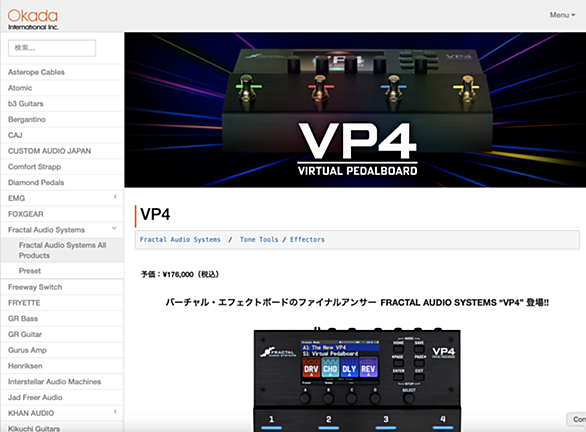Click Fractal Audio Systems breadcrumb link
The height and width of the screenshot is (432, 586).
(x=180, y=240)
